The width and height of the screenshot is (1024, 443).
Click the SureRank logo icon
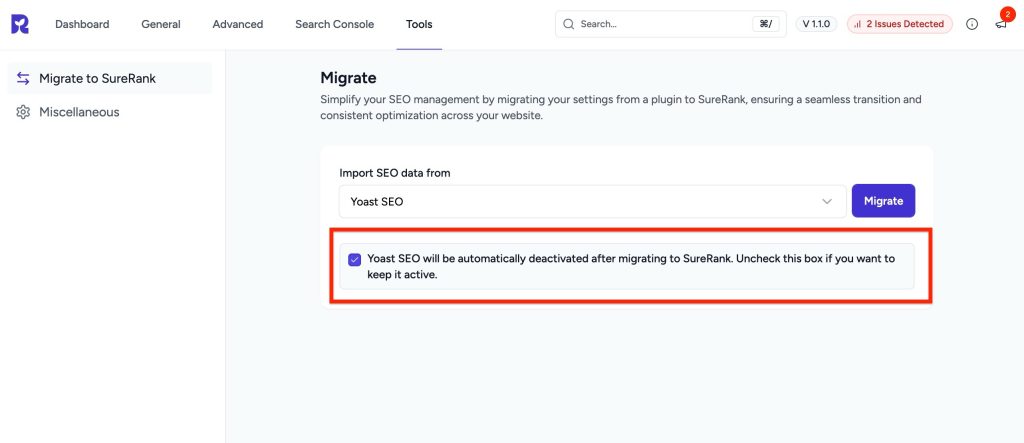(20, 24)
